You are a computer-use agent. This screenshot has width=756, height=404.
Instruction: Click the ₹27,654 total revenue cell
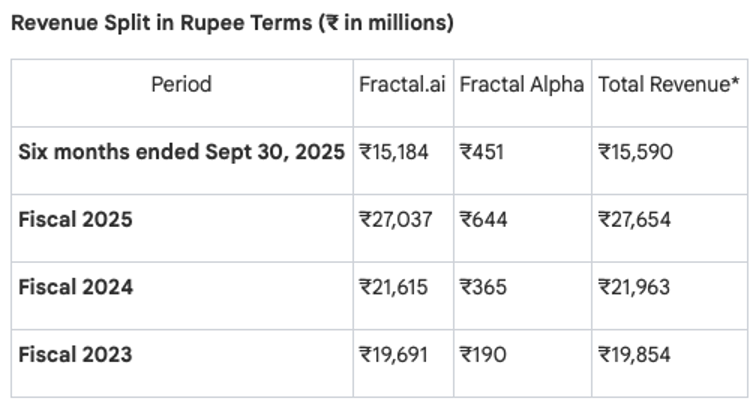[x=635, y=219]
